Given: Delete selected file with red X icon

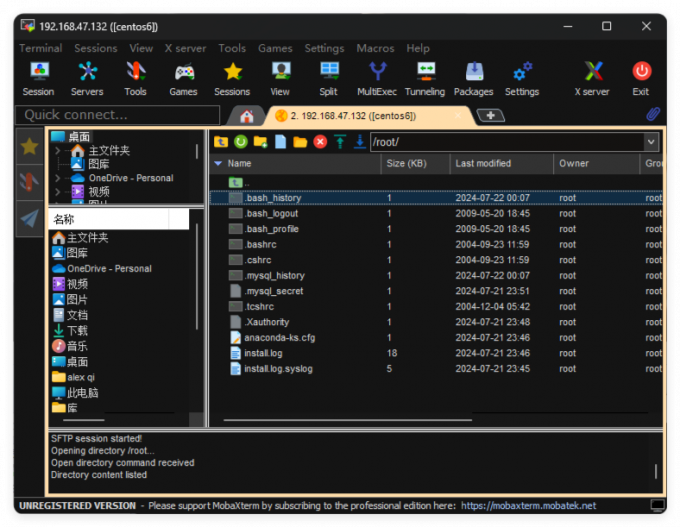Looking at the screenshot, I should point(320,142).
